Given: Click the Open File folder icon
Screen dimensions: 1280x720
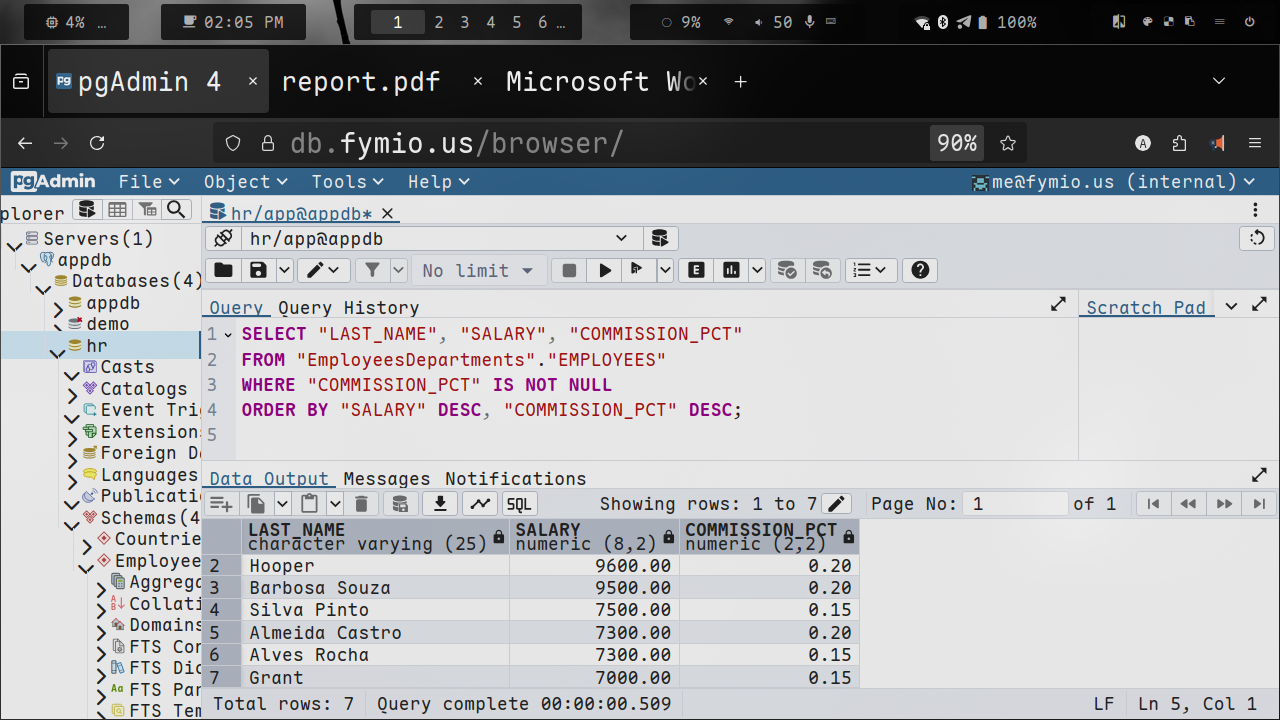Looking at the screenshot, I should pyautogui.click(x=223, y=270).
